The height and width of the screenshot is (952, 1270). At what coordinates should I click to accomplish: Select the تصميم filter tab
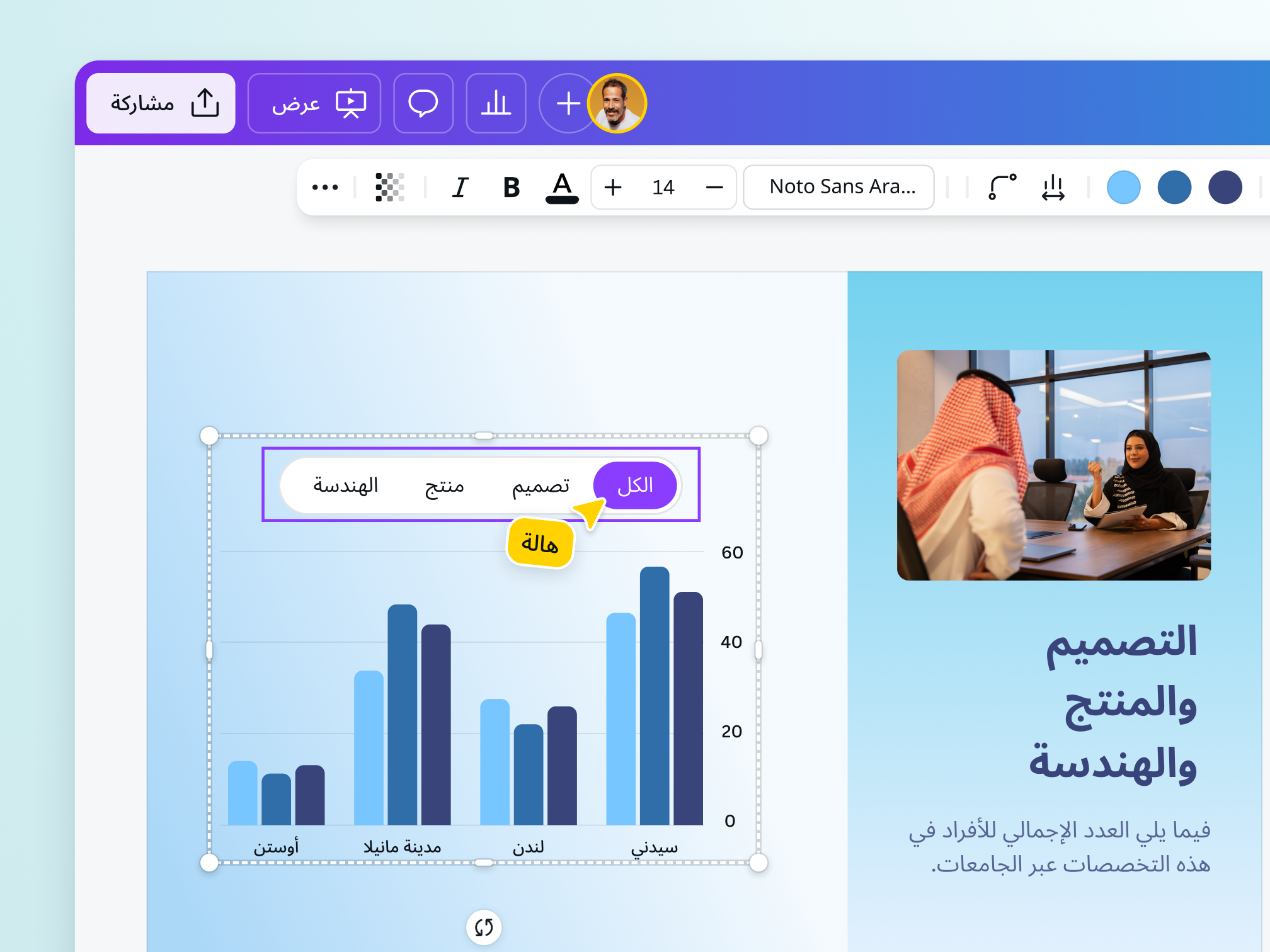[541, 485]
